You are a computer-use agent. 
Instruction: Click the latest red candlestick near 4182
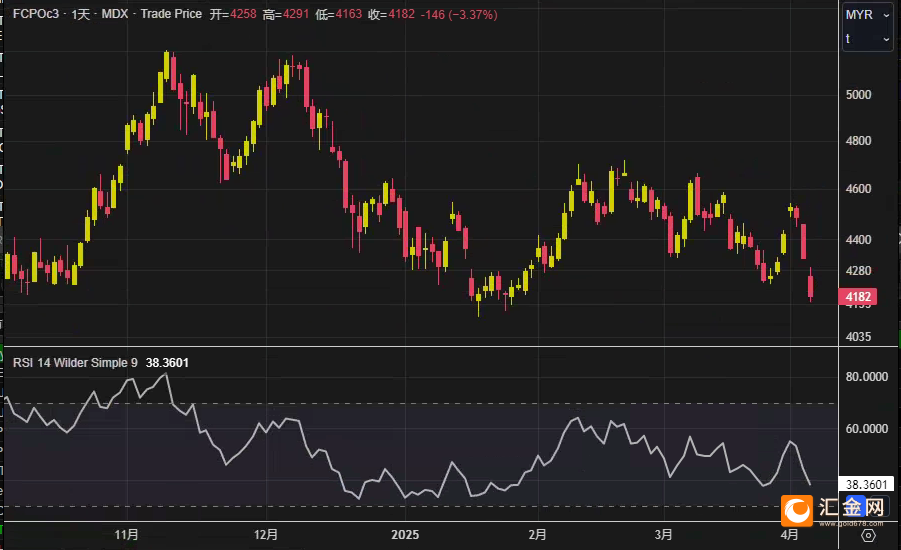pos(811,286)
